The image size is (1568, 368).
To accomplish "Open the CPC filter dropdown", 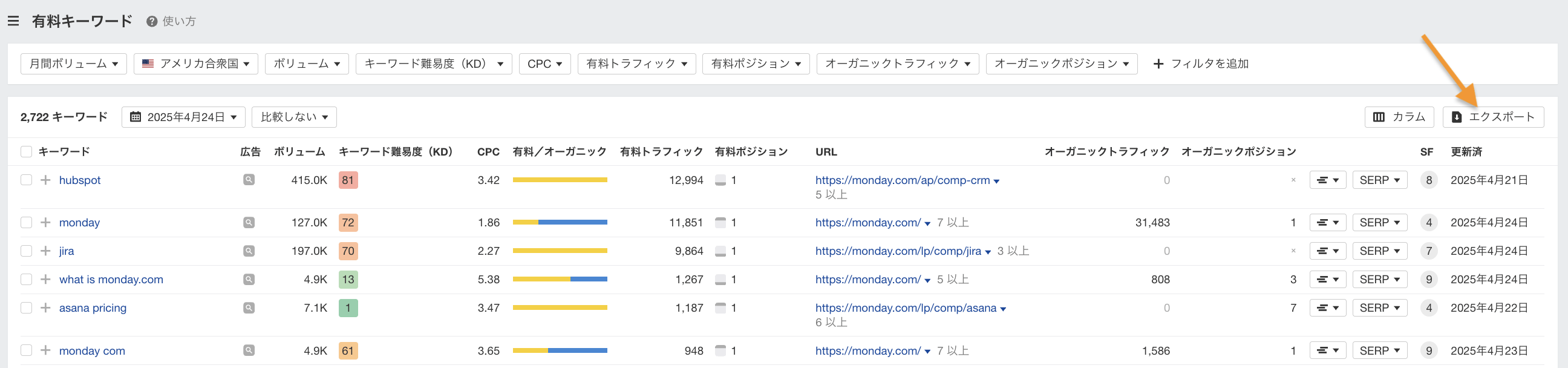I will coord(545,64).
